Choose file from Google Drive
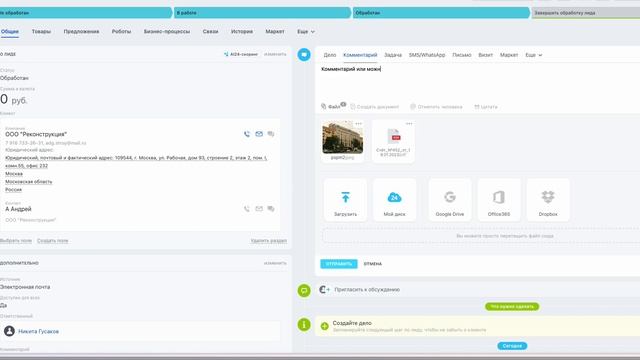Screen dimensions: 640x360 pos(450,200)
